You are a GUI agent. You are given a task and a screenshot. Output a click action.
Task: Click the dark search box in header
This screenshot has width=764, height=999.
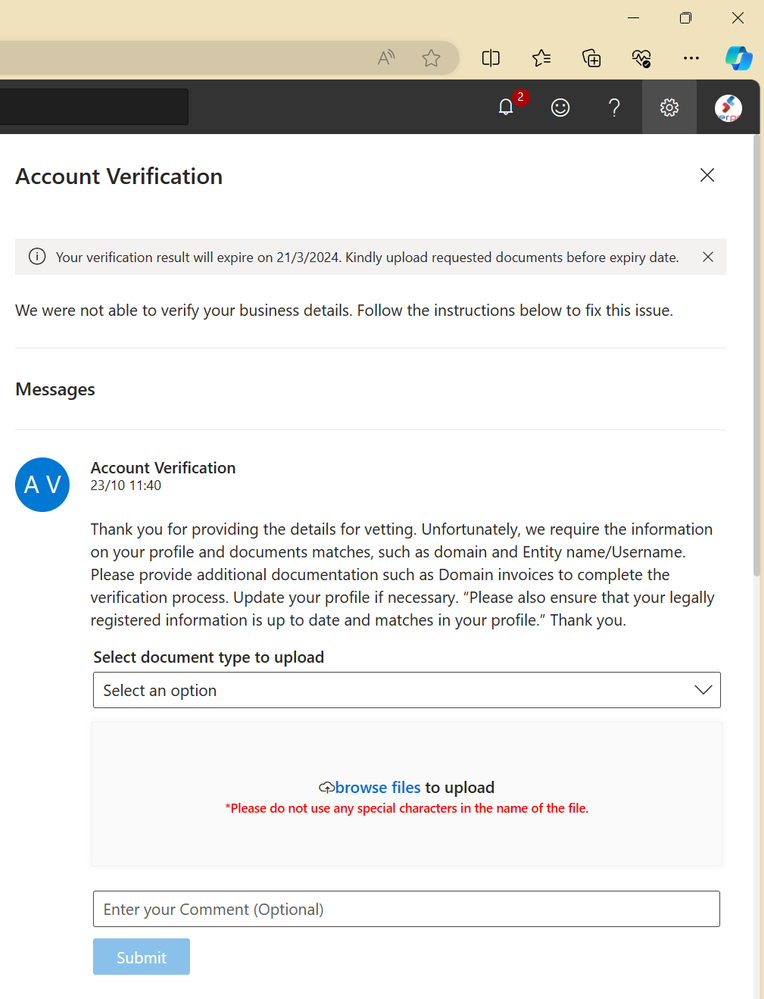[94, 106]
